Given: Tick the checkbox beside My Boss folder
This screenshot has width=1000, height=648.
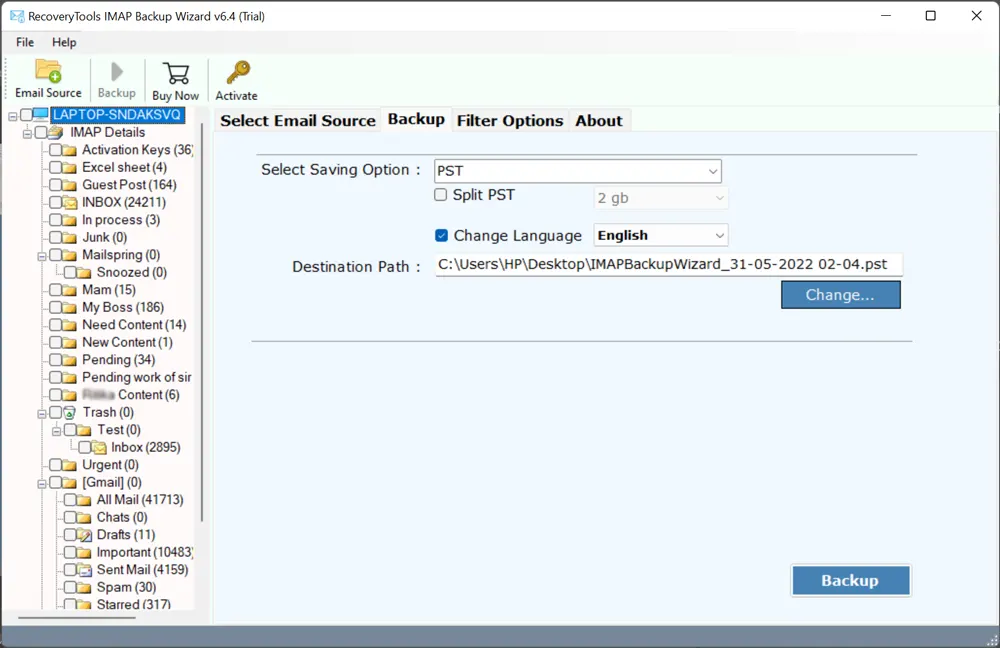Looking at the screenshot, I should 55,307.
